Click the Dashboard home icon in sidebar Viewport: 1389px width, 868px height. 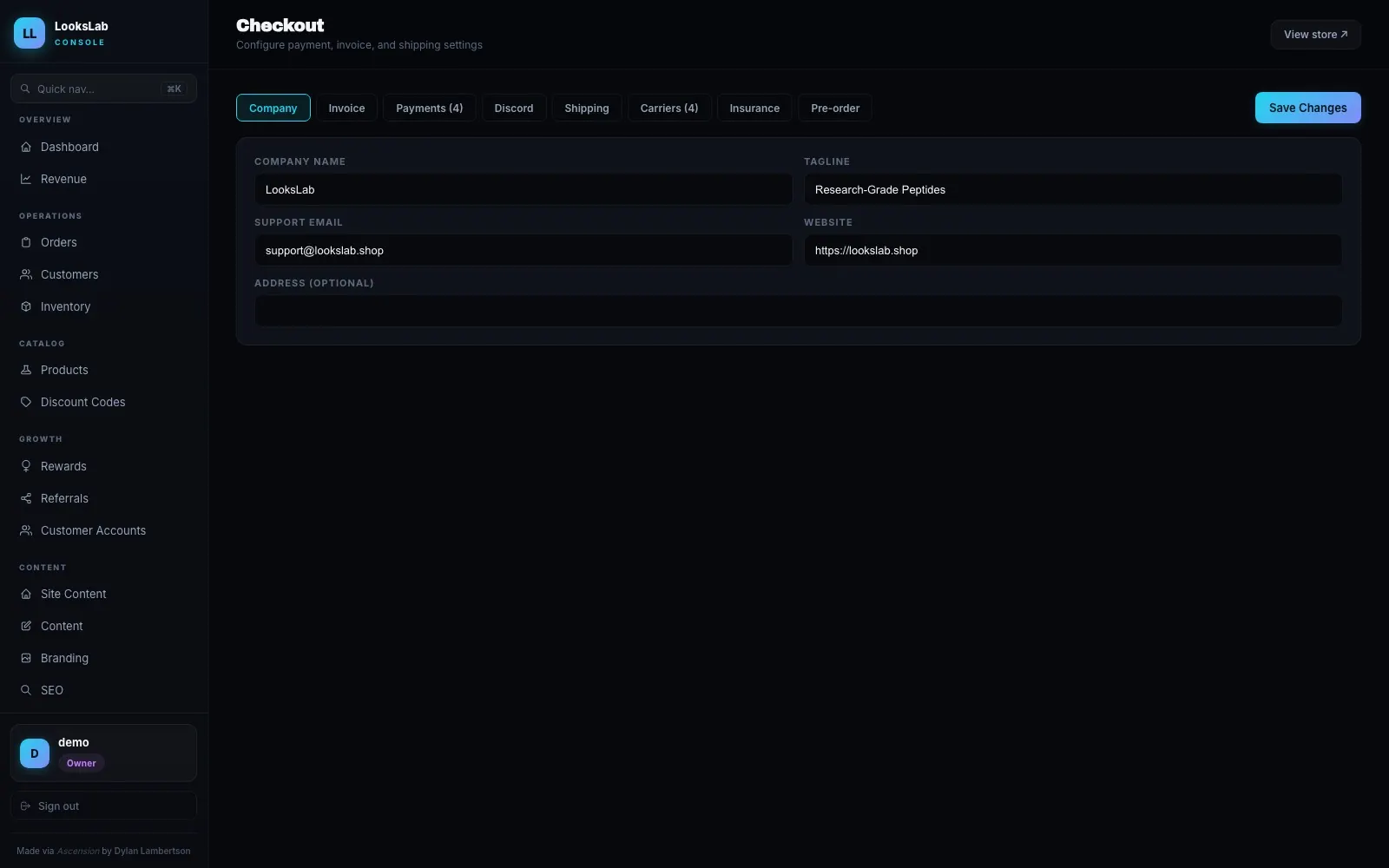(x=26, y=148)
